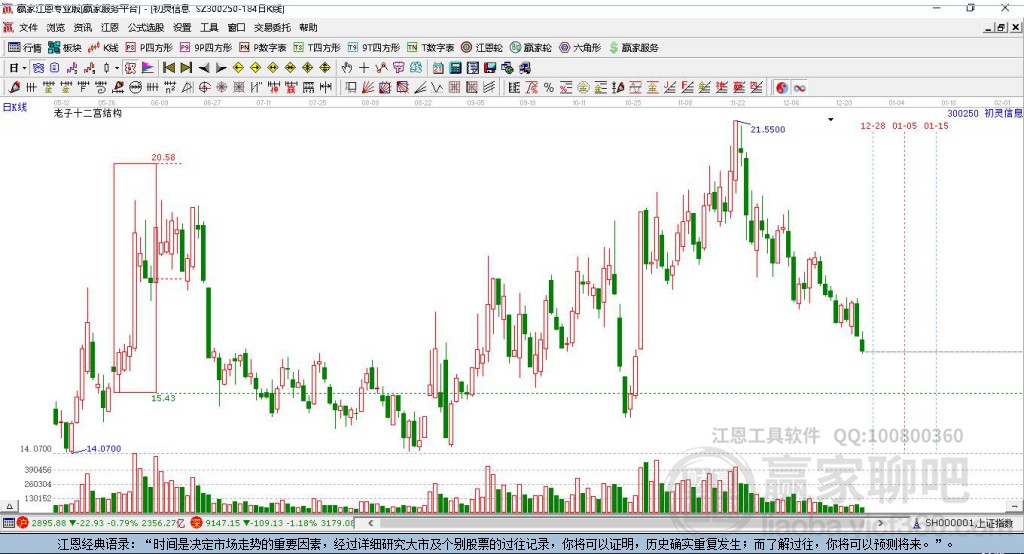Open the 江恩 menu
The width and height of the screenshot is (1024, 554).
(110, 27)
